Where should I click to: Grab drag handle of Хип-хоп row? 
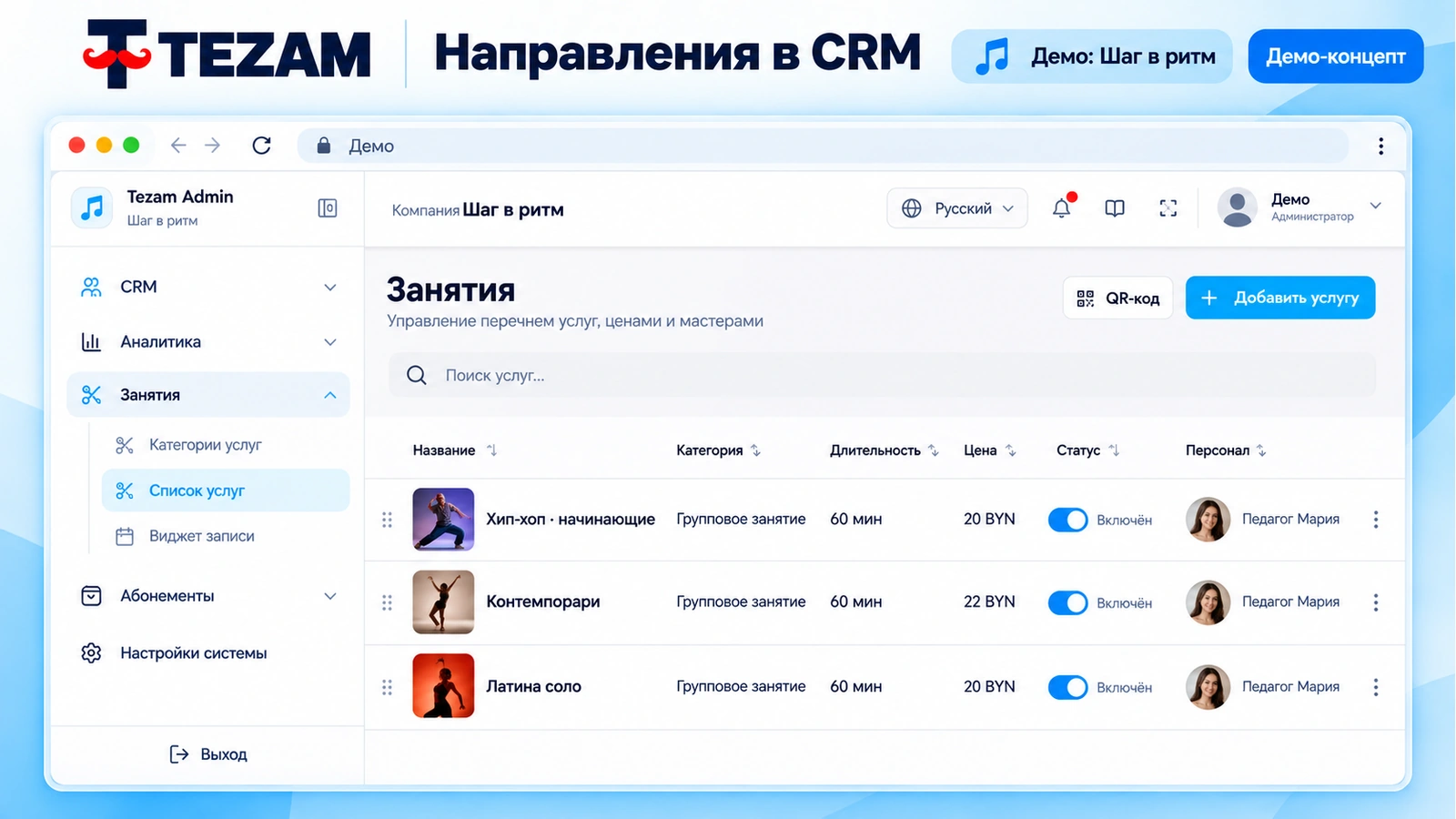click(x=387, y=520)
